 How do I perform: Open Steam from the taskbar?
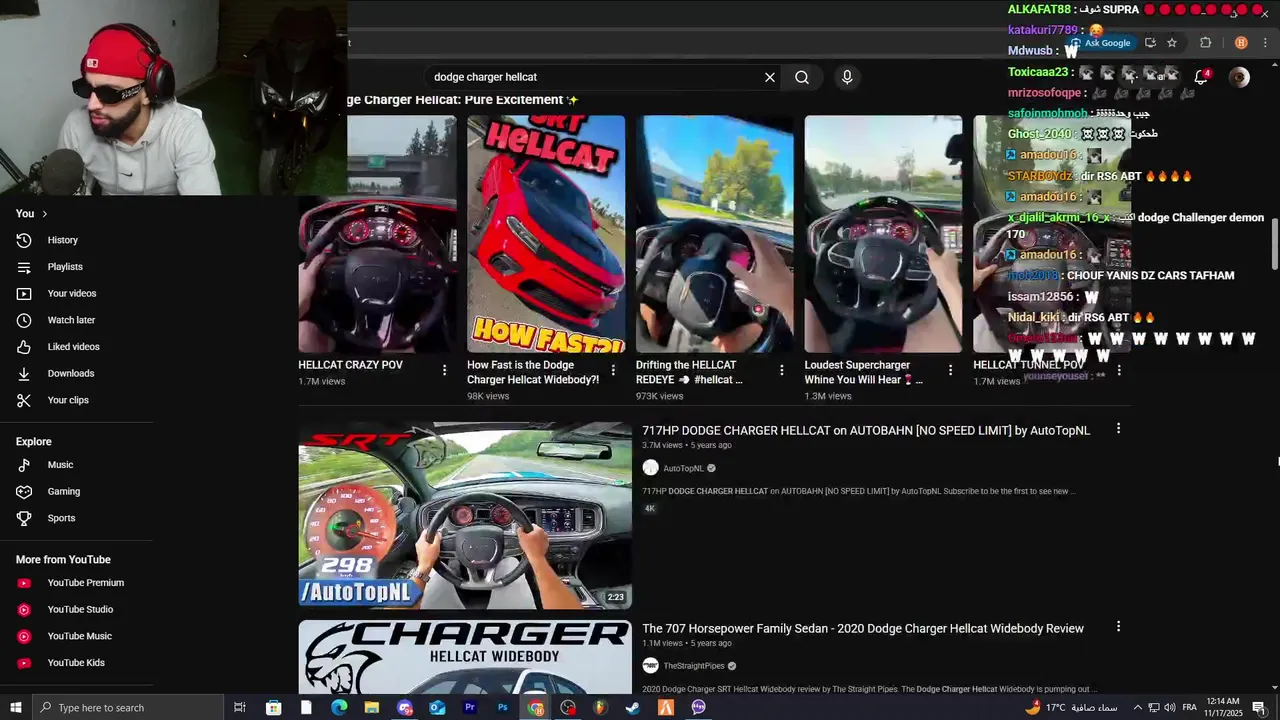coord(633,708)
